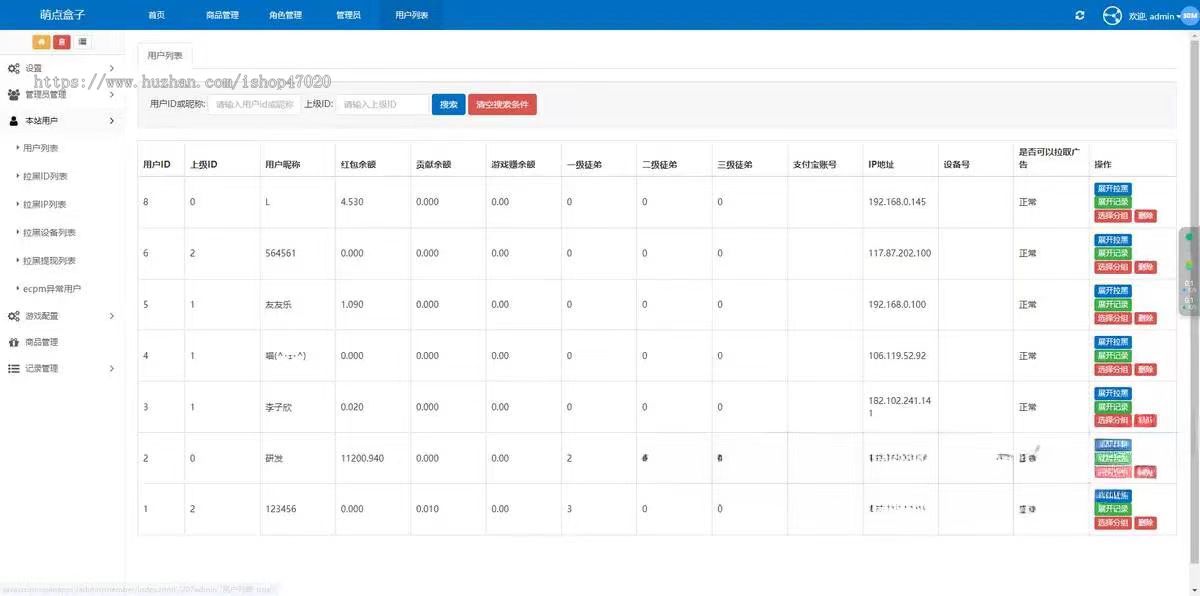The width and height of the screenshot is (1200, 596).
Task: Open 拉黑提现列表 in the sidebar
Action: (49, 260)
